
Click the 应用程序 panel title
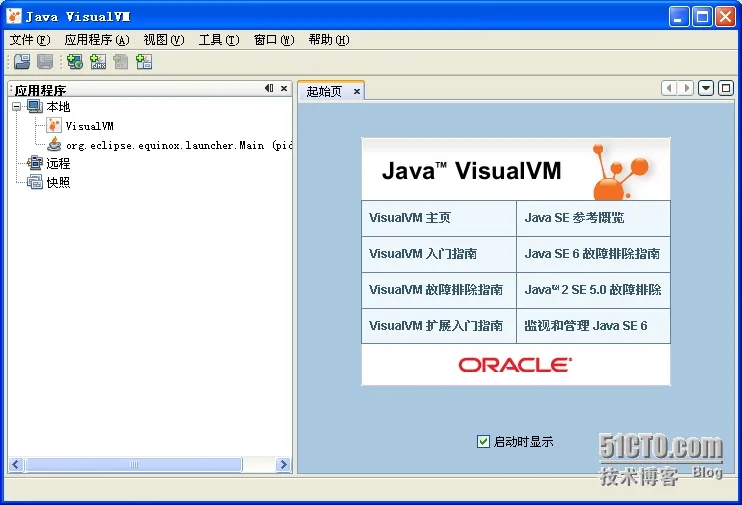(x=41, y=90)
